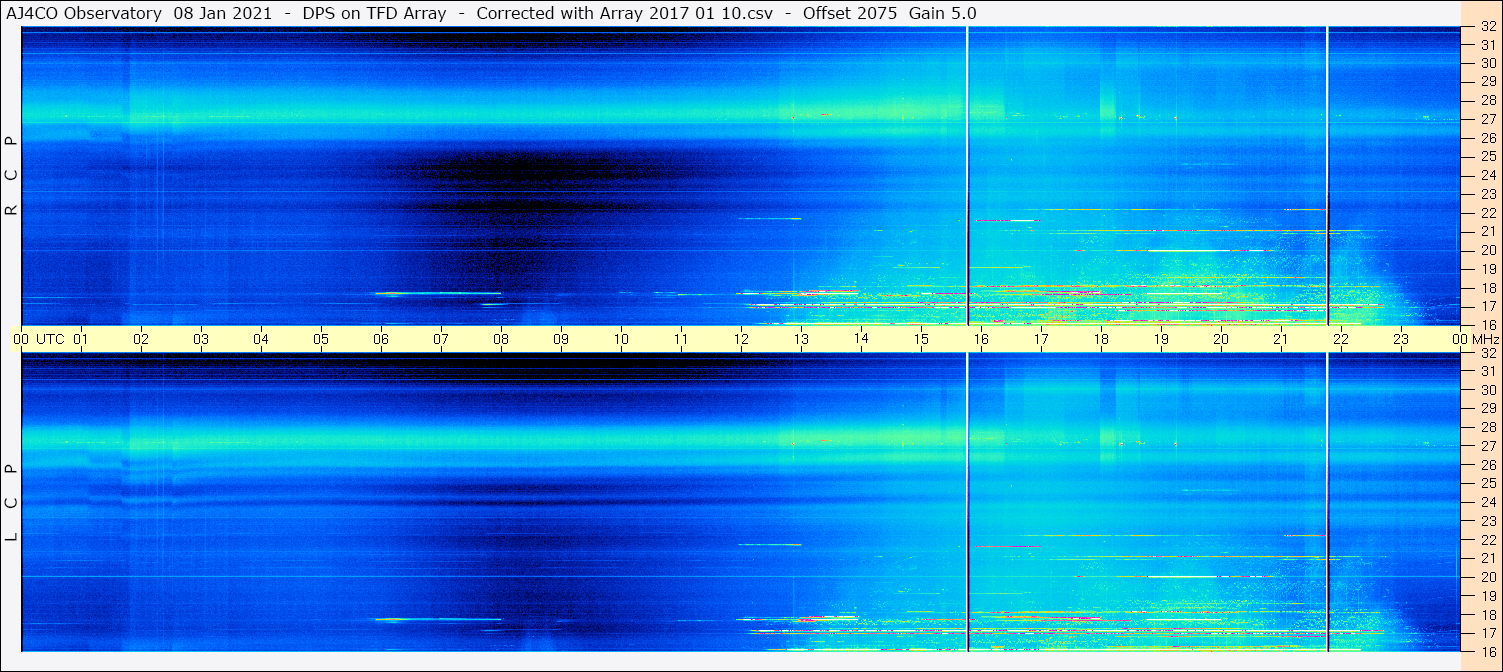
Task: Click the 07 hour label on the UTC axis
Action: pos(441,339)
